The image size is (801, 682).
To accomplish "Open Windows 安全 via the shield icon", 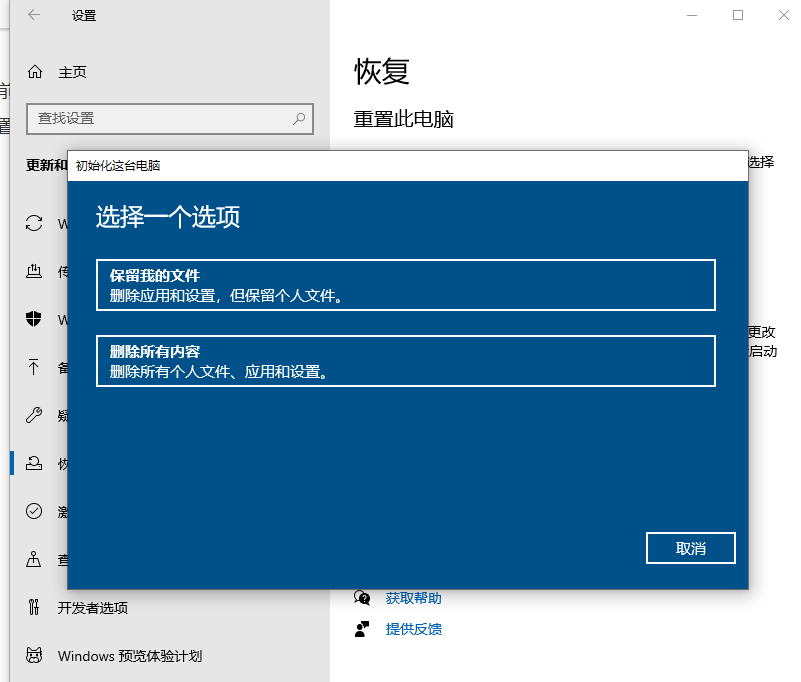I will click(x=34, y=319).
